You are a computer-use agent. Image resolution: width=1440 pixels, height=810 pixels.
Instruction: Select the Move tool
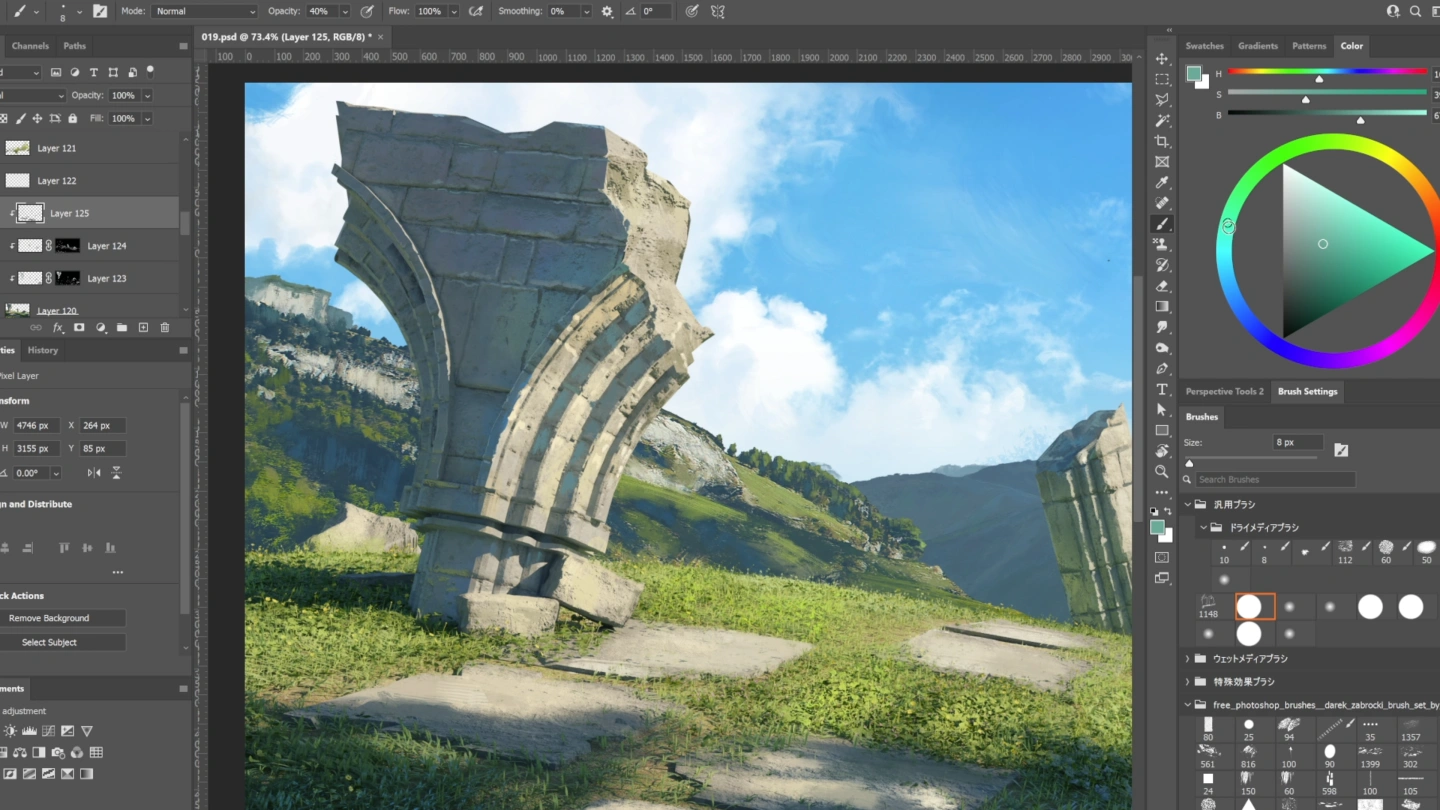(x=1162, y=59)
